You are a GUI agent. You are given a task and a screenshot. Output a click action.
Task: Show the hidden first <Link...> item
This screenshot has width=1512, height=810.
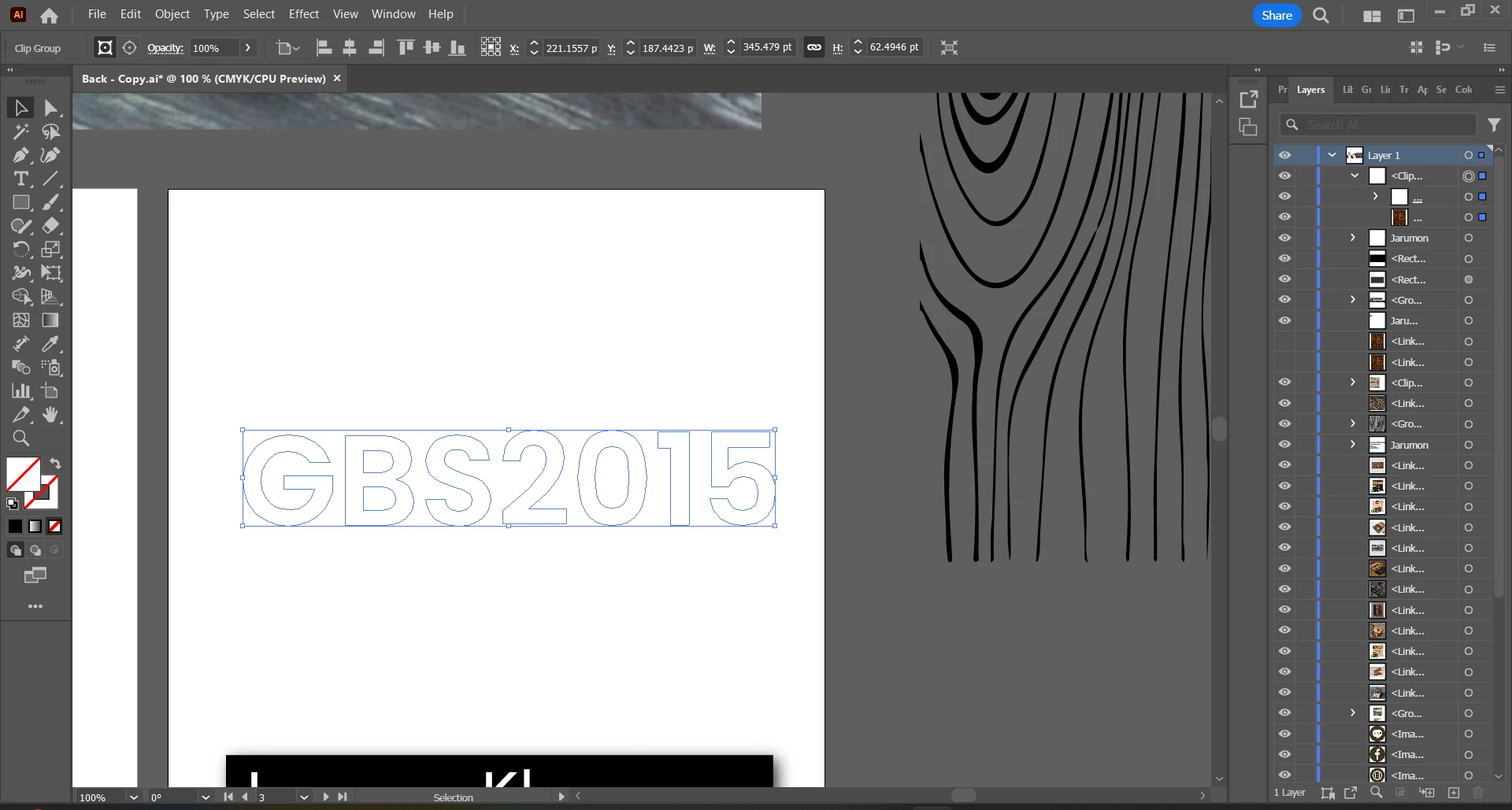pyautogui.click(x=1284, y=341)
